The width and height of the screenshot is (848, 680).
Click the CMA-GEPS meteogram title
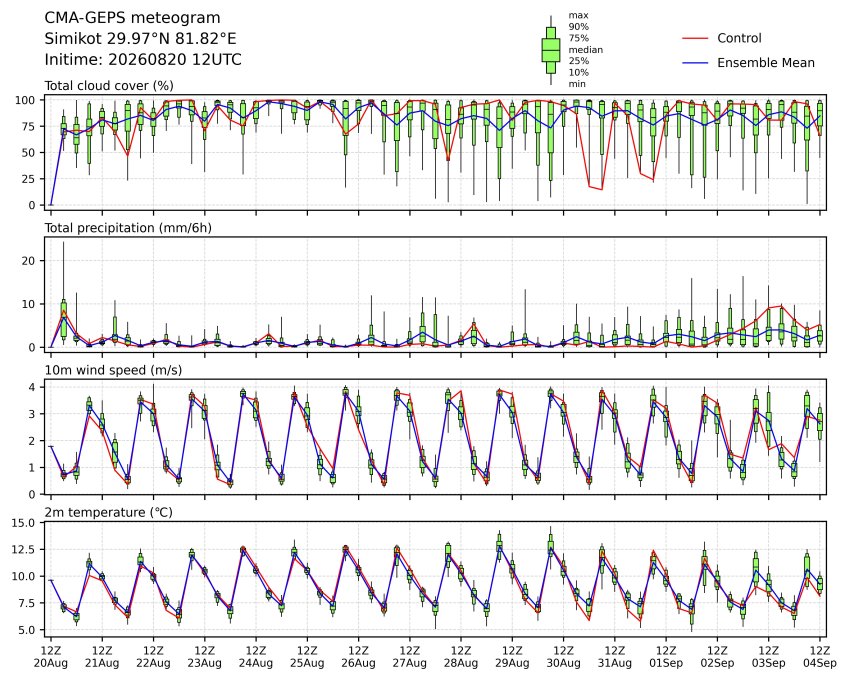tap(132, 18)
